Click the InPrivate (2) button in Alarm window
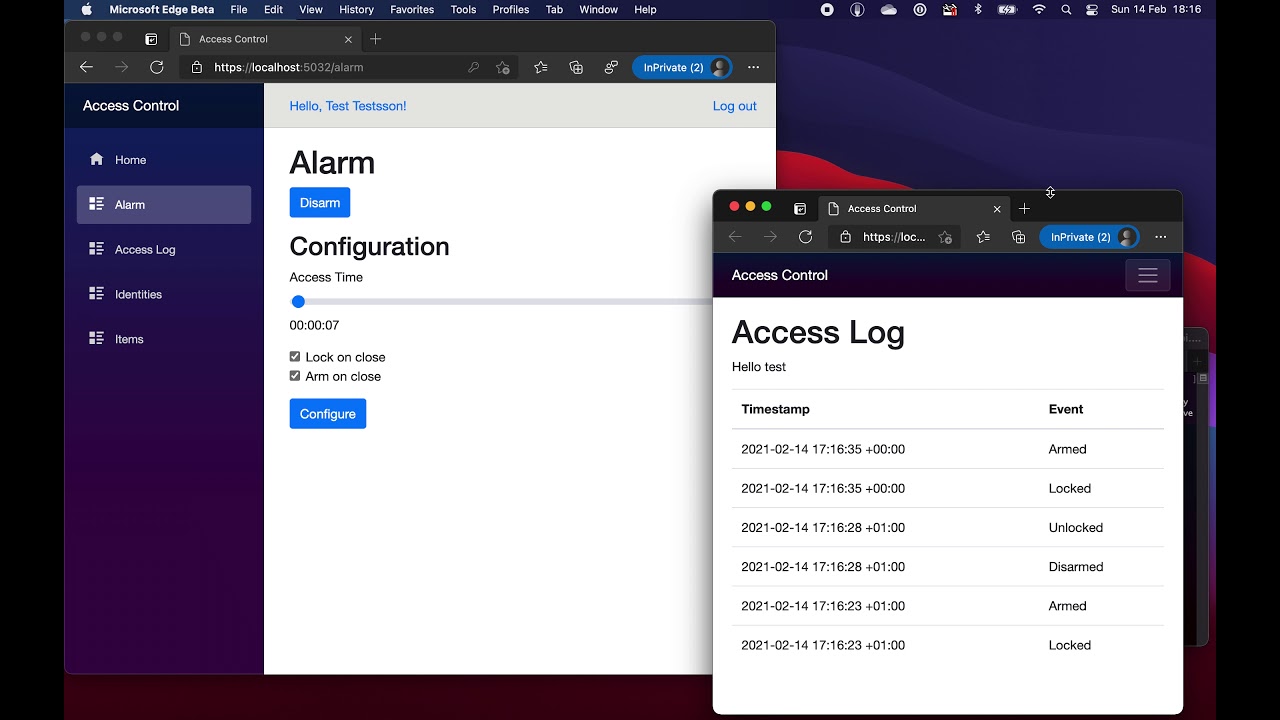Screen dimensions: 1280x720 click(682, 67)
